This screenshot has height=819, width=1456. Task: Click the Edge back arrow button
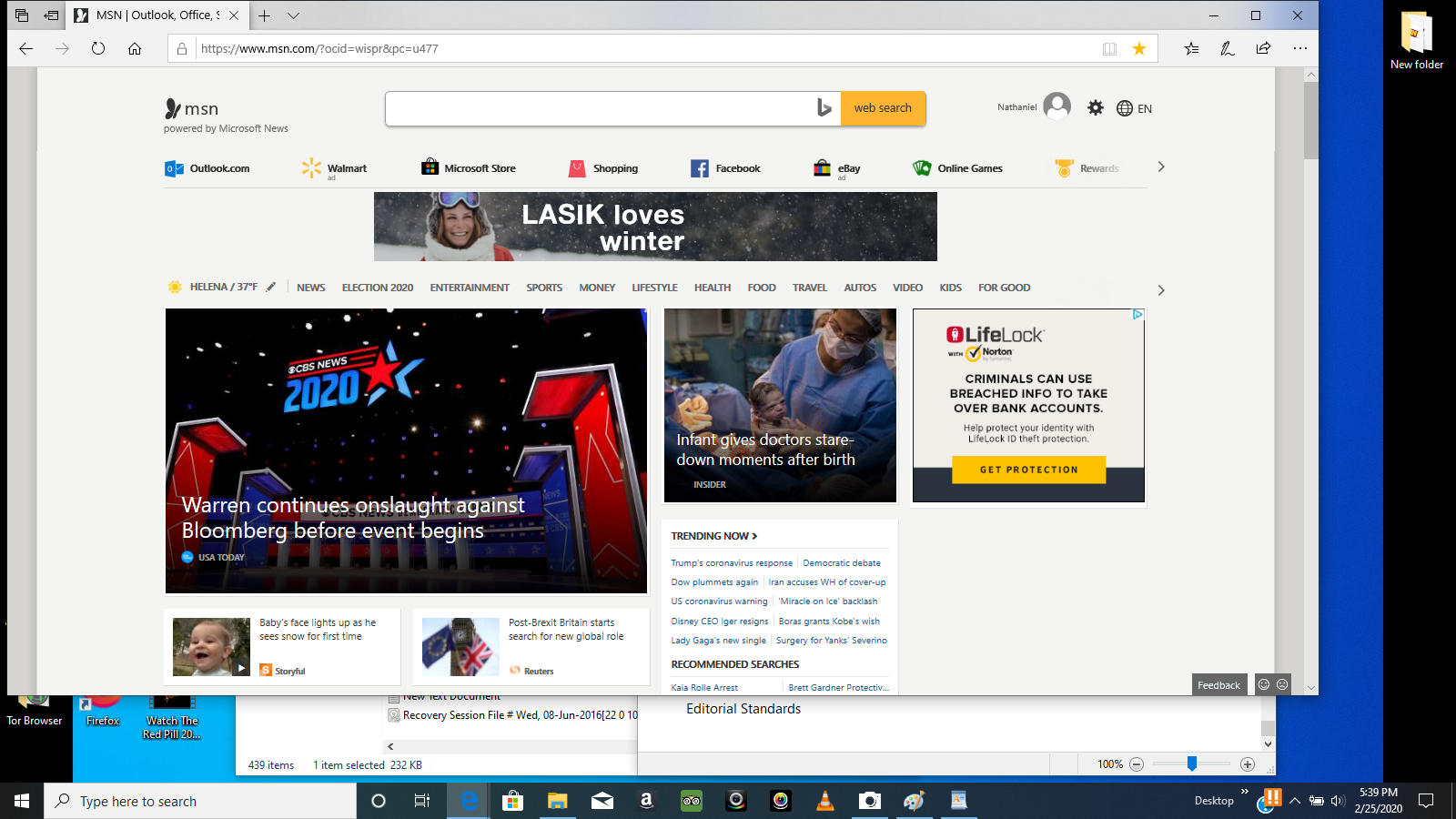(25, 48)
